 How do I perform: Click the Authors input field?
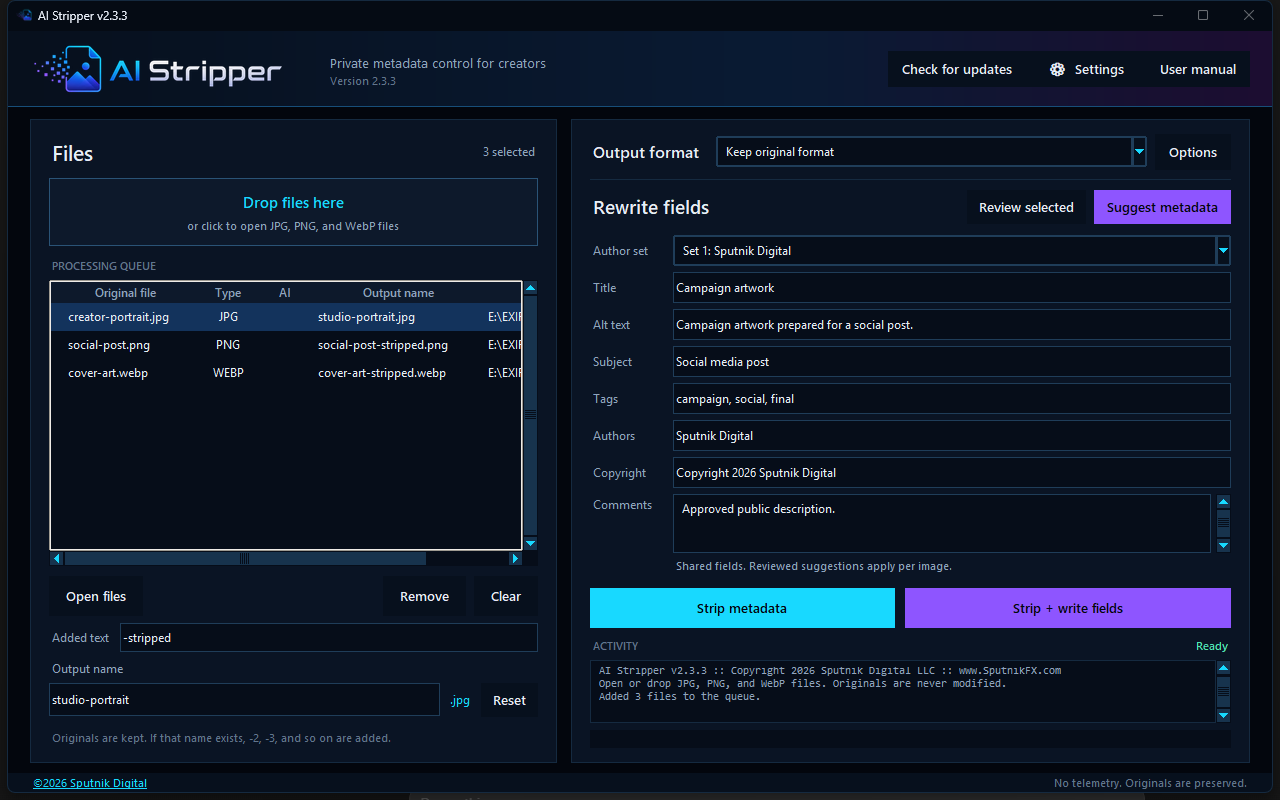pyautogui.click(x=952, y=436)
